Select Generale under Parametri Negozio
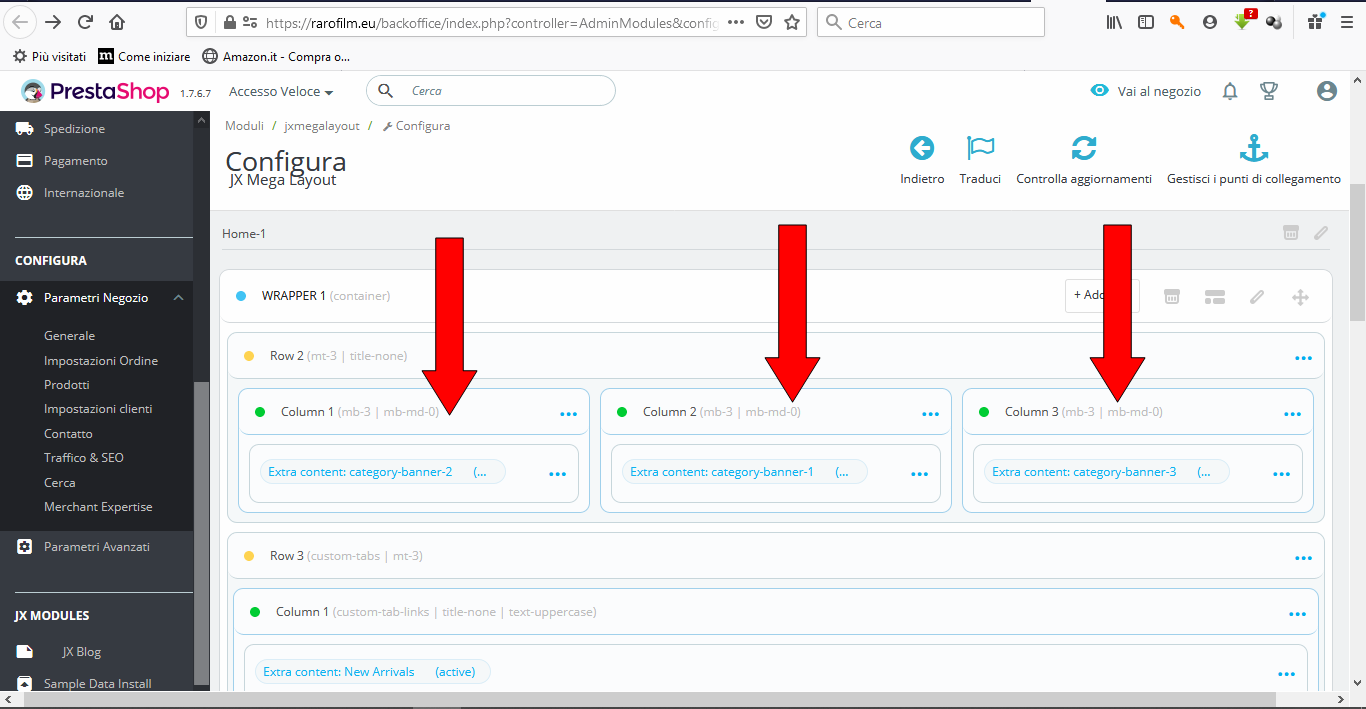Screen dimensions: 1366x709 [70, 335]
